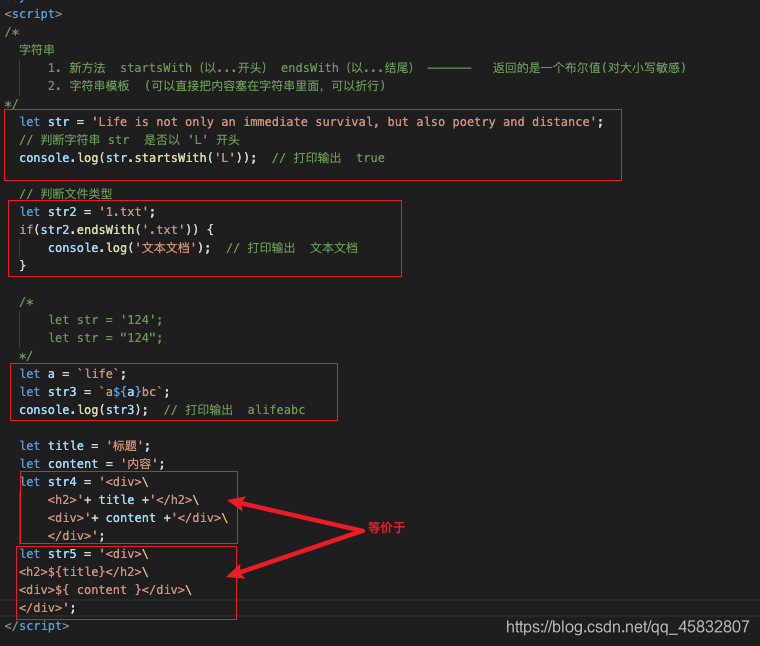Click the line let str2 = '1.txt'

point(87,212)
